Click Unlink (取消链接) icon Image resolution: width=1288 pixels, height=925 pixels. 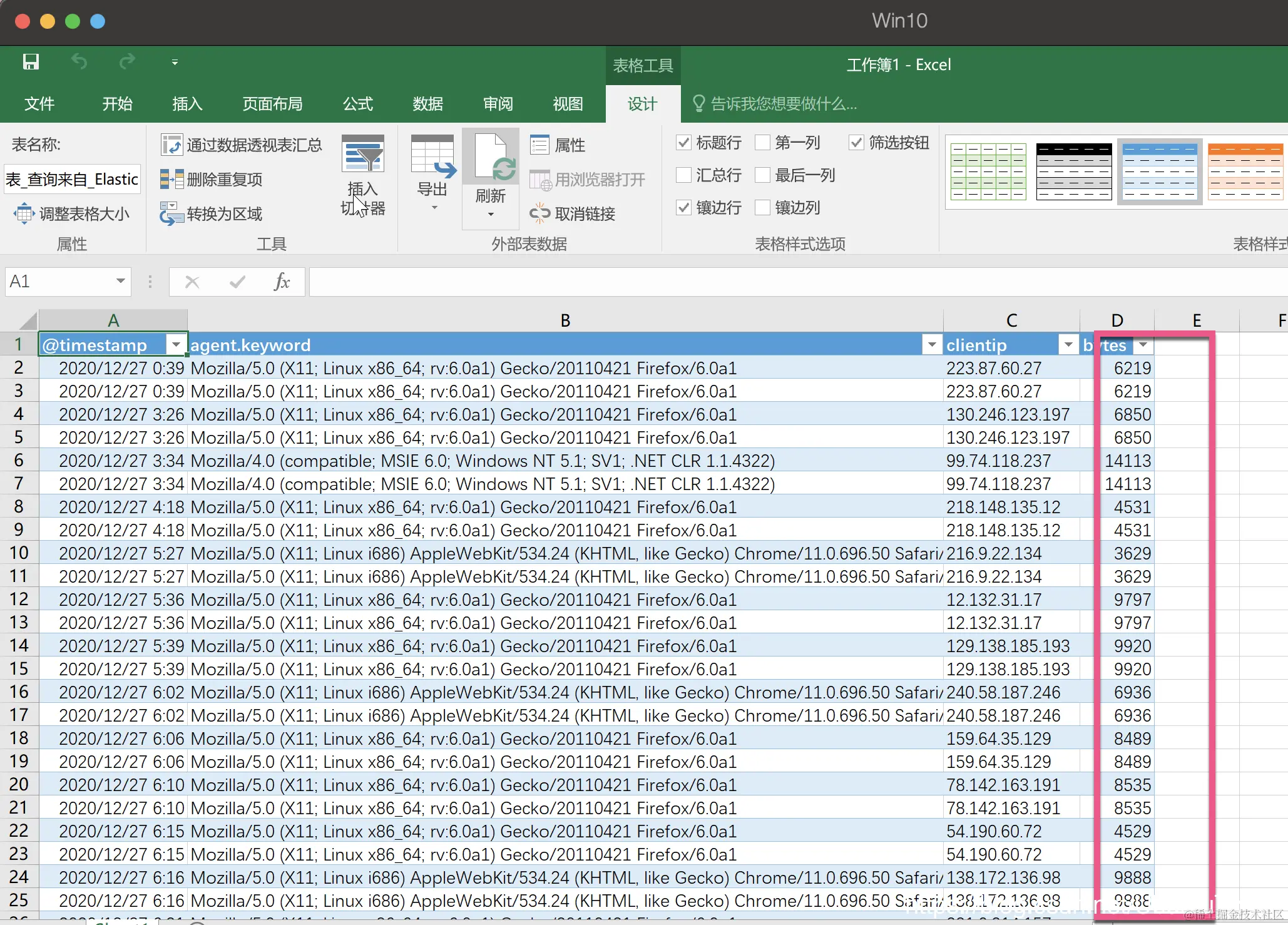click(539, 214)
